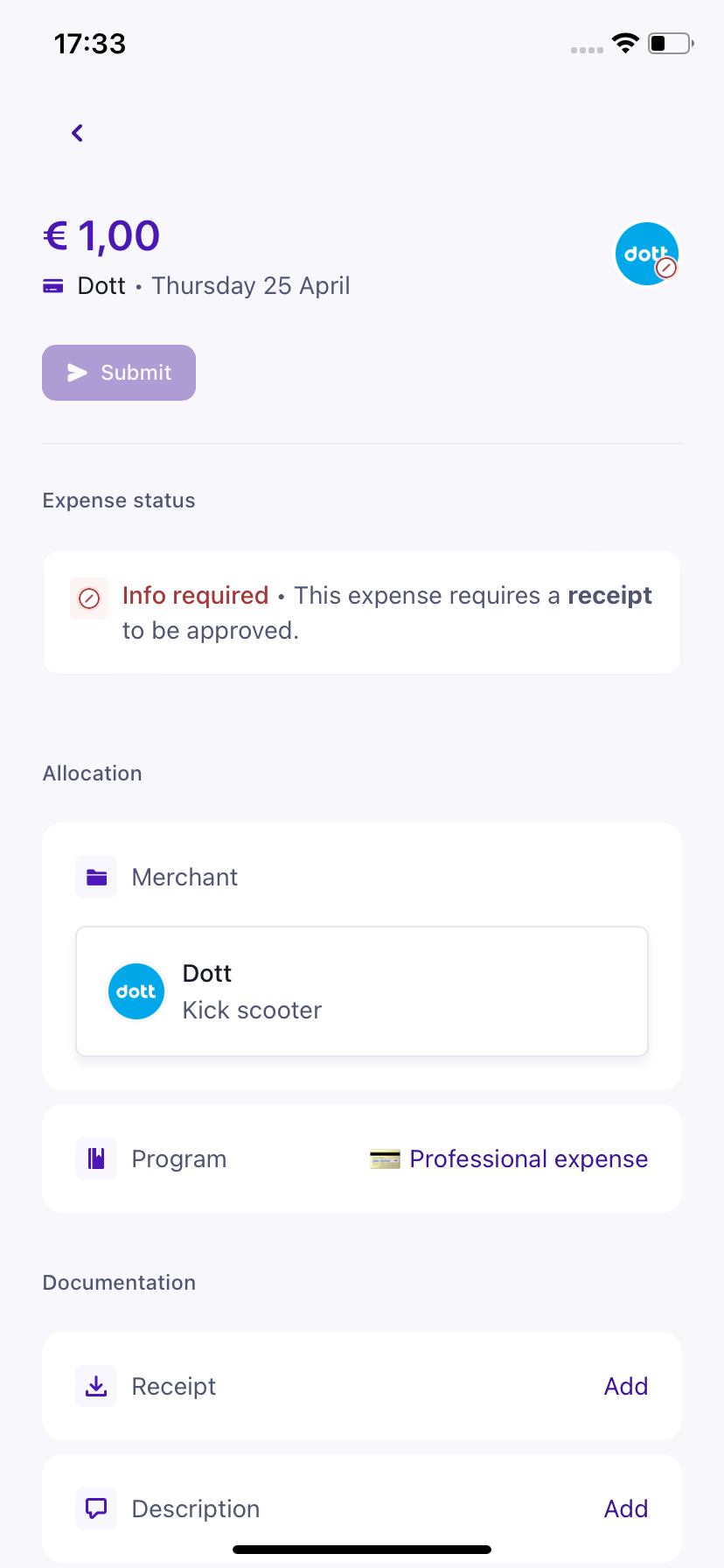Viewport: 724px width, 1568px height.
Task: Tap the Description speech bubble icon
Action: point(96,1508)
